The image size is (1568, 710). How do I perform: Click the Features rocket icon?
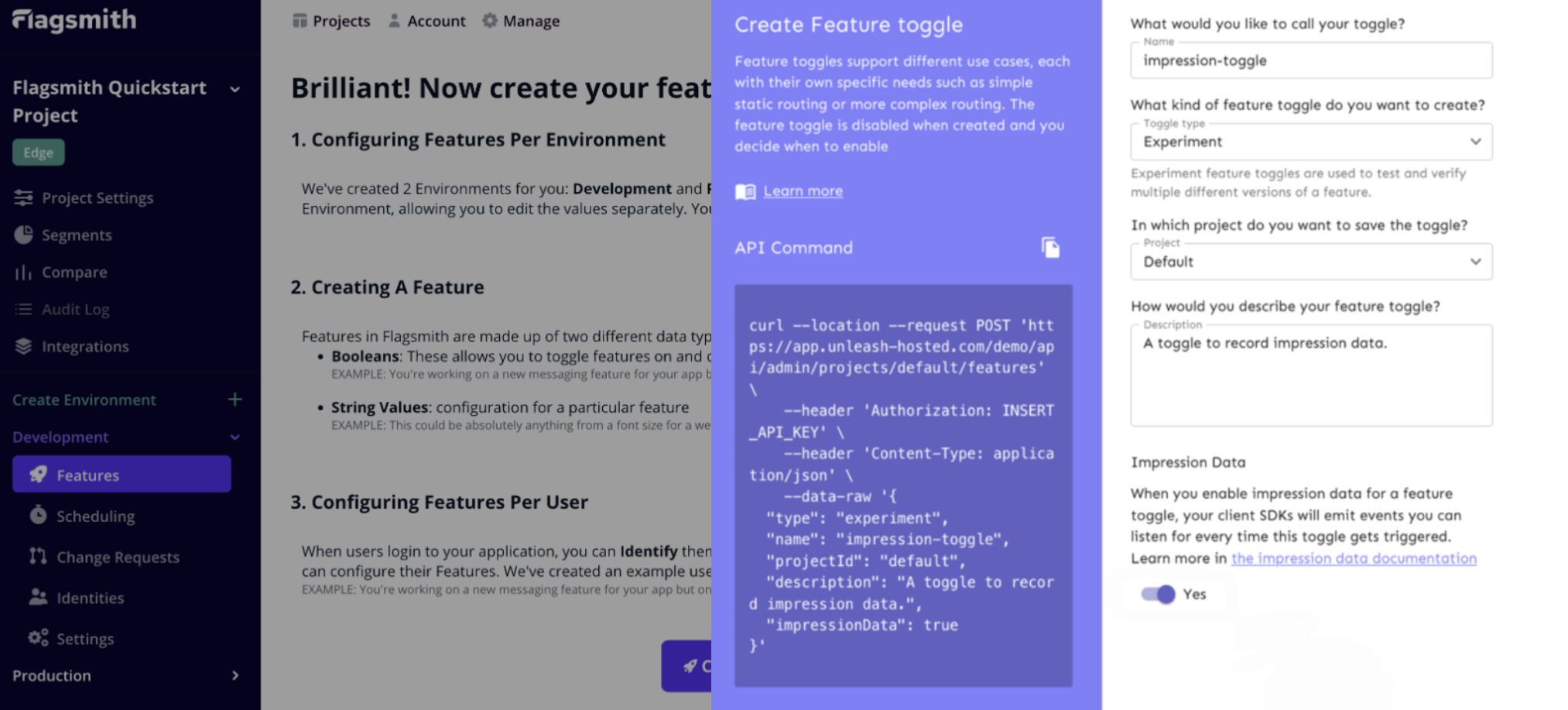click(39, 474)
